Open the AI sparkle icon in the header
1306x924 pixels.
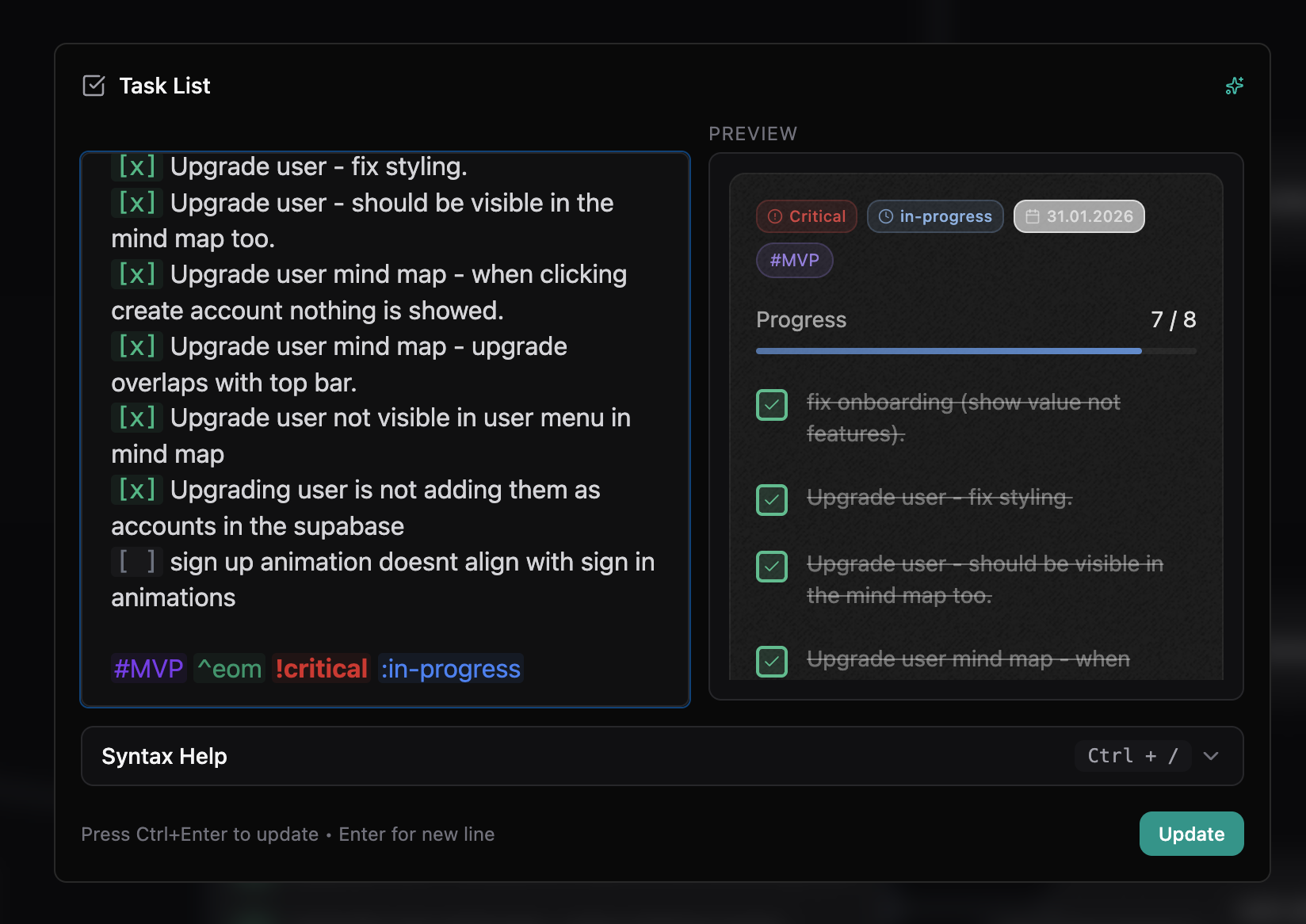tap(1234, 86)
